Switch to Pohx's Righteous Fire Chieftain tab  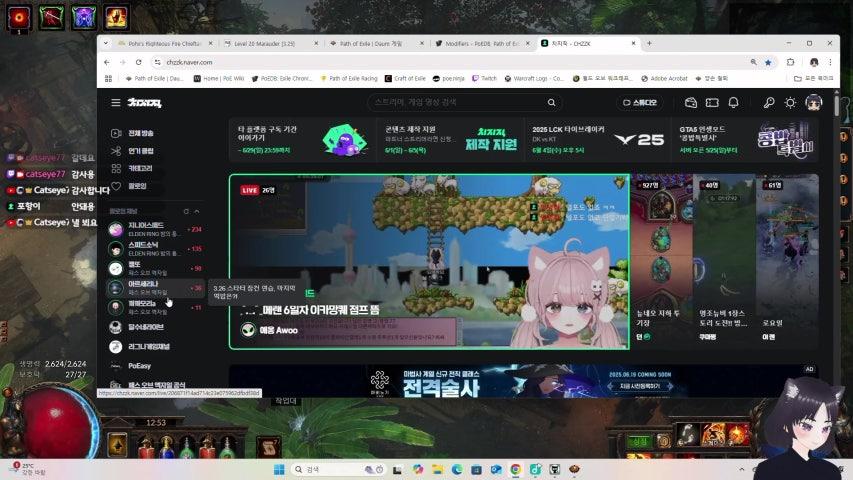pos(163,44)
